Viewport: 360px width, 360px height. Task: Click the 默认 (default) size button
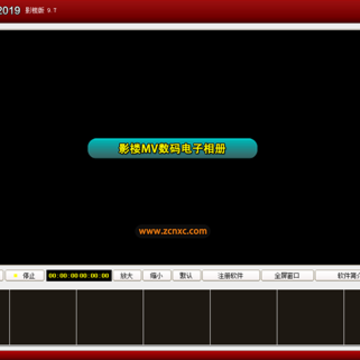[x=187, y=276]
